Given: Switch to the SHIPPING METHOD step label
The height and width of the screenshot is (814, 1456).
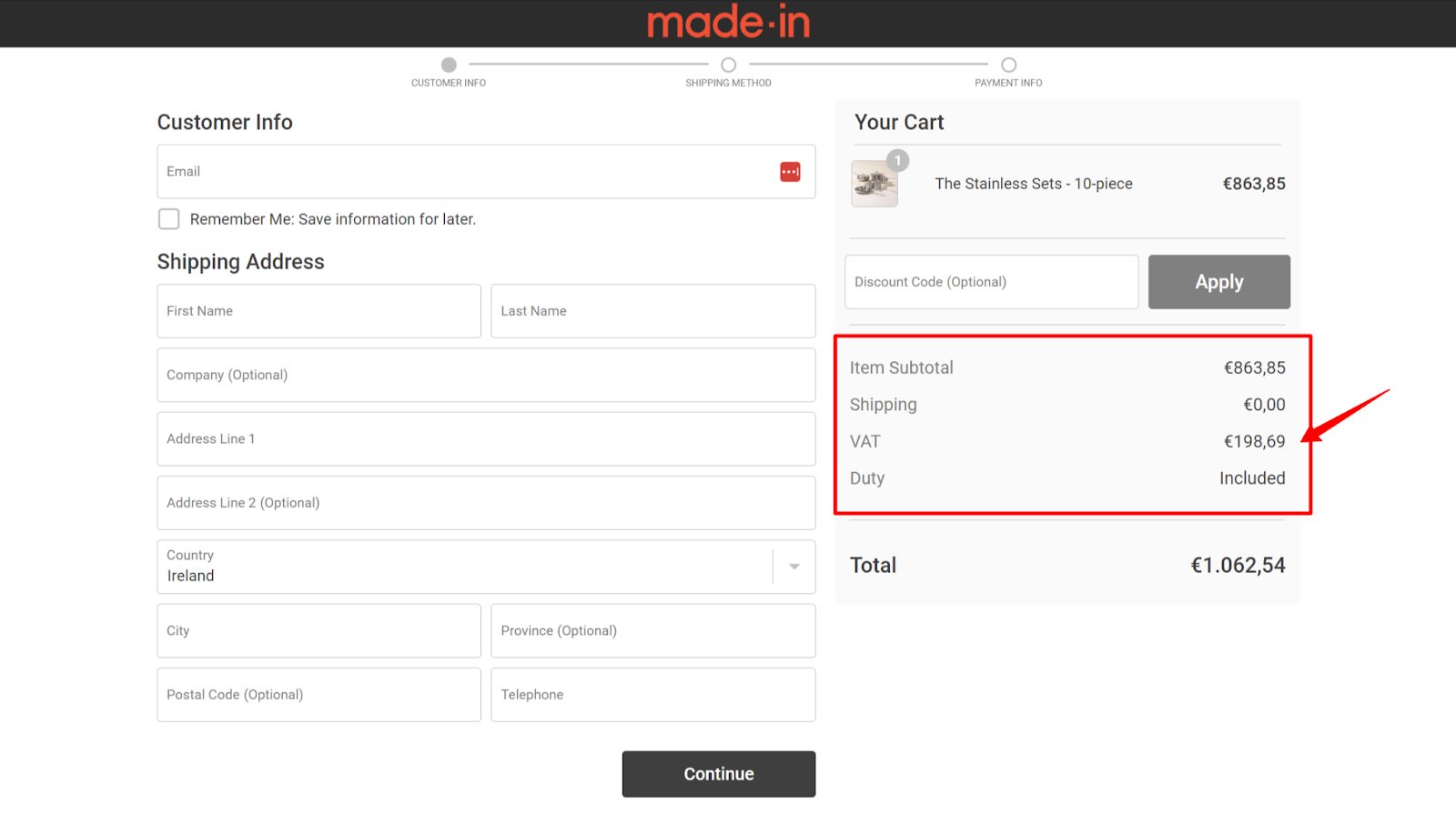Looking at the screenshot, I should [x=728, y=83].
